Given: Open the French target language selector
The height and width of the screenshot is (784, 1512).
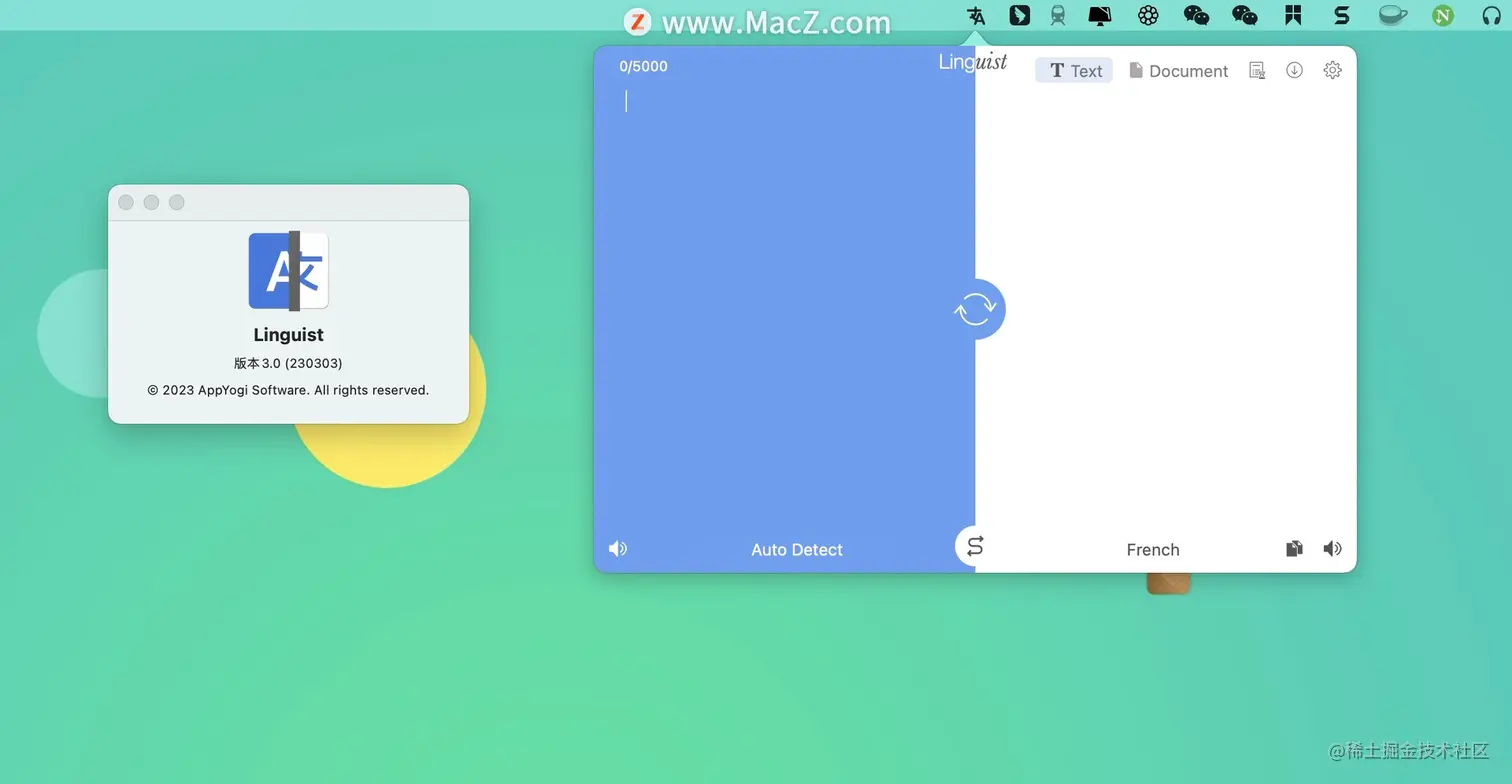Looking at the screenshot, I should [1153, 549].
